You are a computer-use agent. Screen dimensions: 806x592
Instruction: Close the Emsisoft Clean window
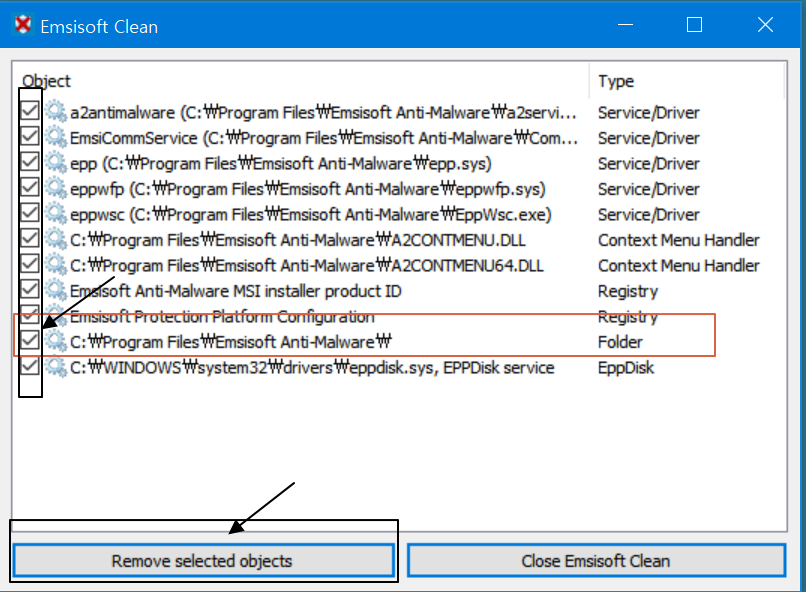click(x=765, y=25)
